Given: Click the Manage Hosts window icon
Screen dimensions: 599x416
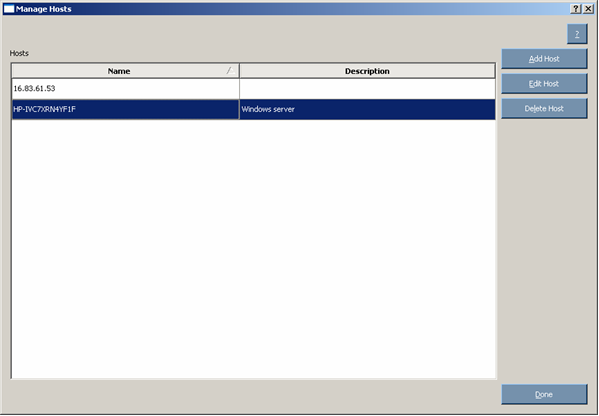Looking at the screenshot, I should (9, 9).
